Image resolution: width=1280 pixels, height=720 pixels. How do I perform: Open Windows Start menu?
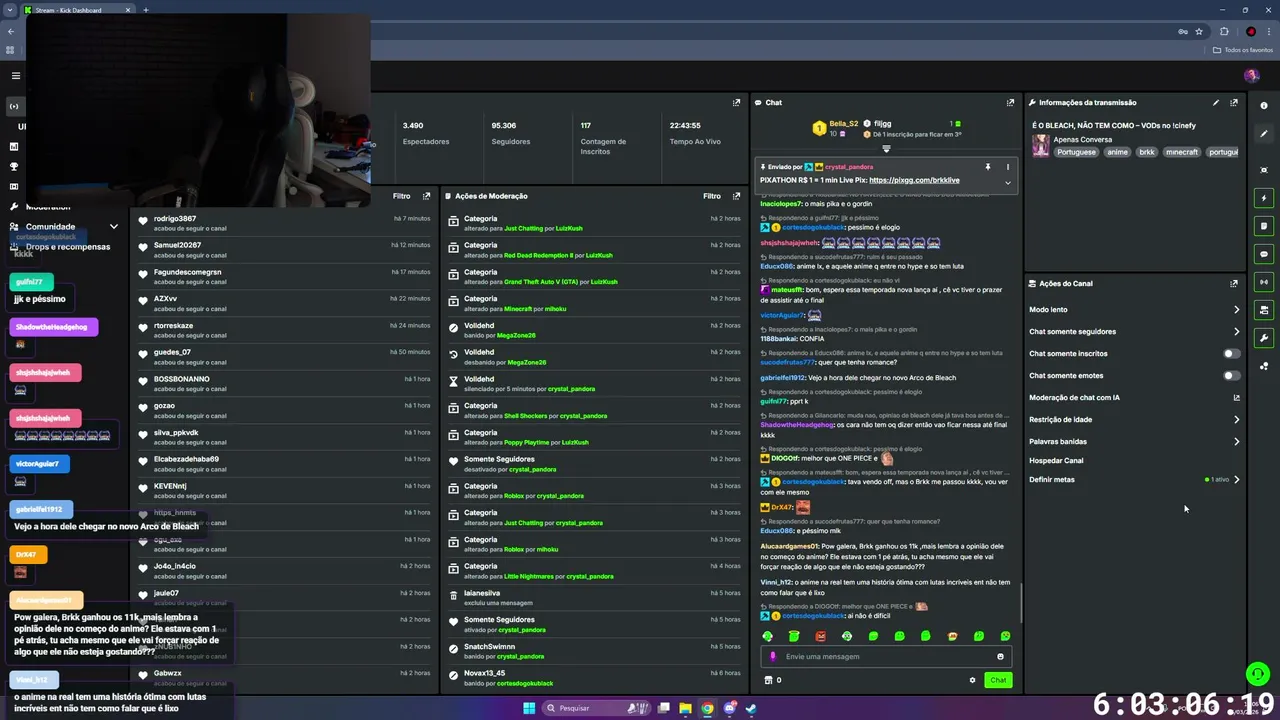pyautogui.click(x=529, y=708)
